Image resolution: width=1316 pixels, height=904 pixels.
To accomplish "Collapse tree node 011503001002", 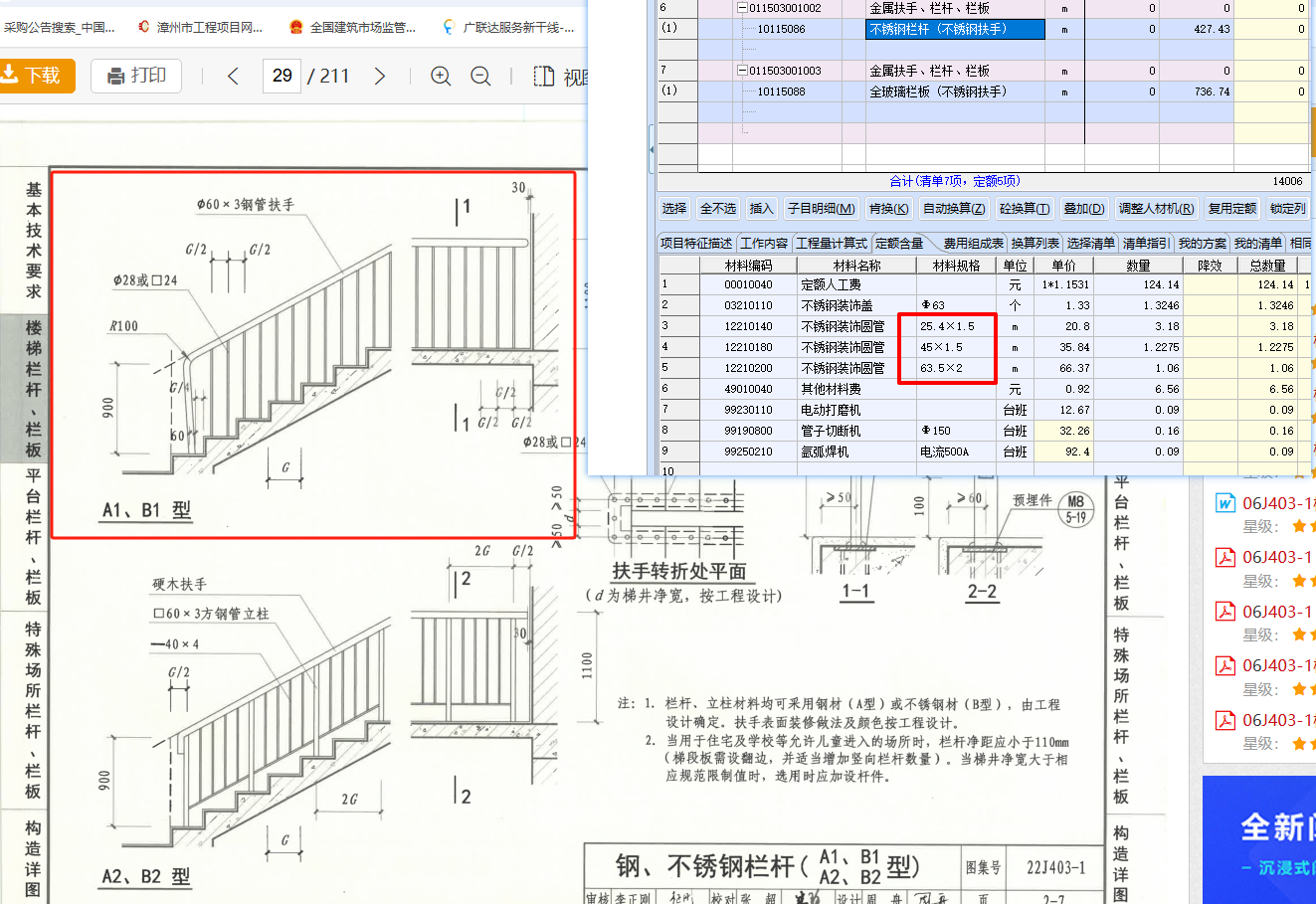I will (x=741, y=8).
